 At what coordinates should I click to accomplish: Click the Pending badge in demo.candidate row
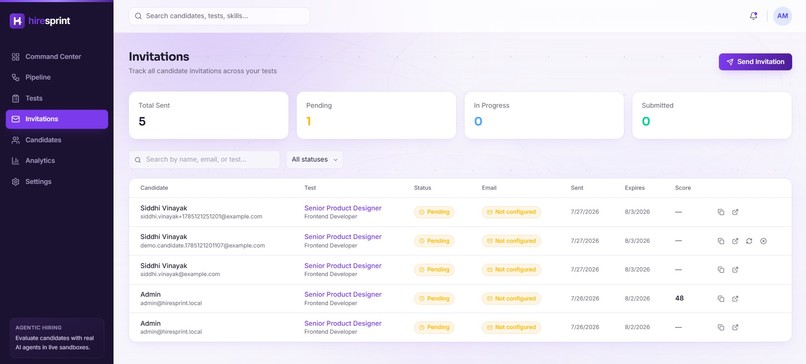[x=434, y=241]
